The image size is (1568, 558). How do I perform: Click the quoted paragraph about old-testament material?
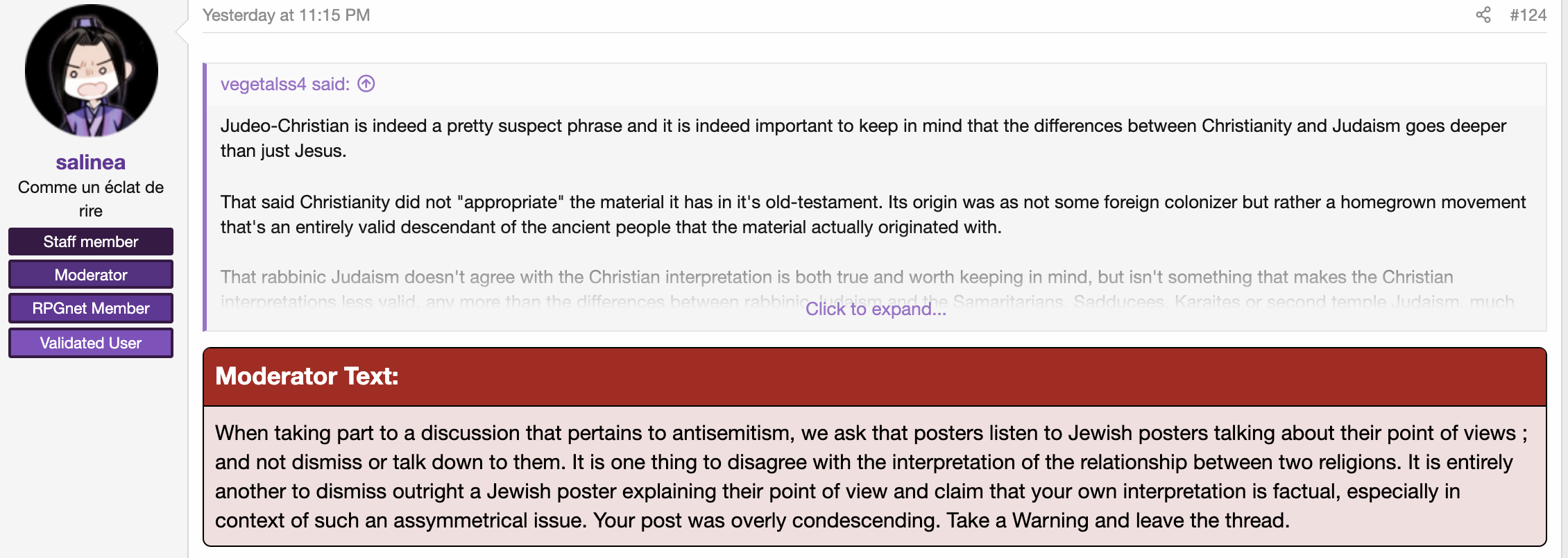coord(874,214)
